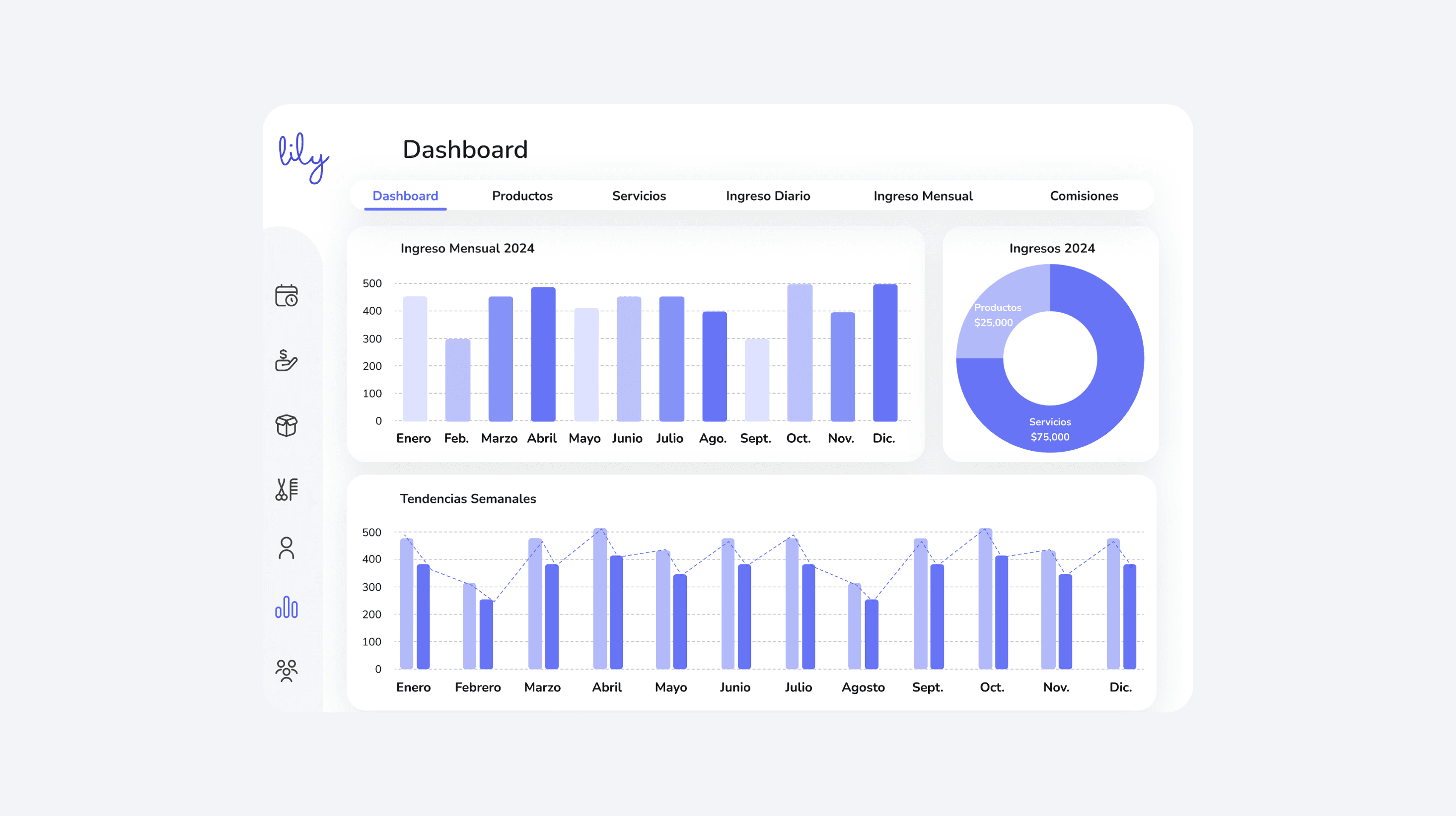
Task: Open the team members icon at sidebar bottom
Action: (x=287, y=670)
